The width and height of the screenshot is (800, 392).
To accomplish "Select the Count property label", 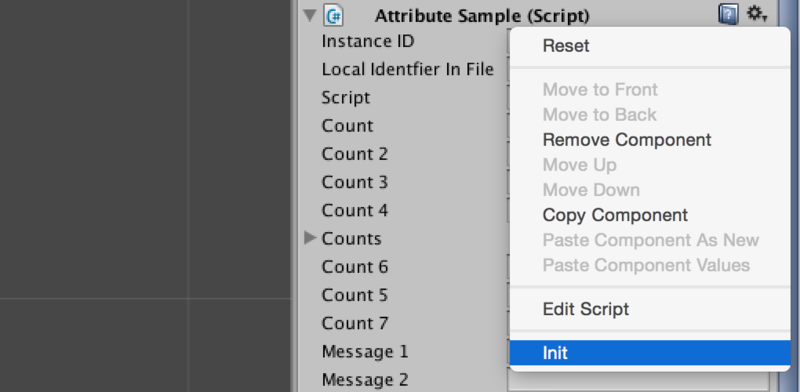I will [x=347, y=126].
